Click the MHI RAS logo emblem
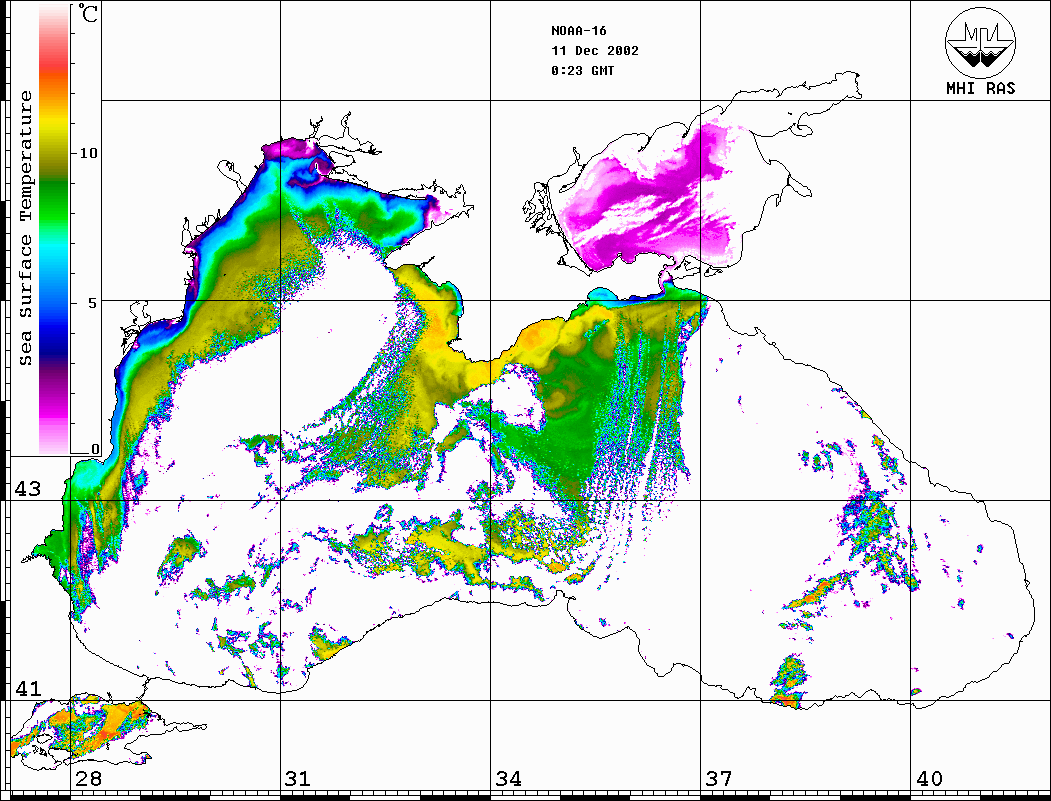Image resolution: width=1051 pixels, height=801 pixels. (981, 42)
